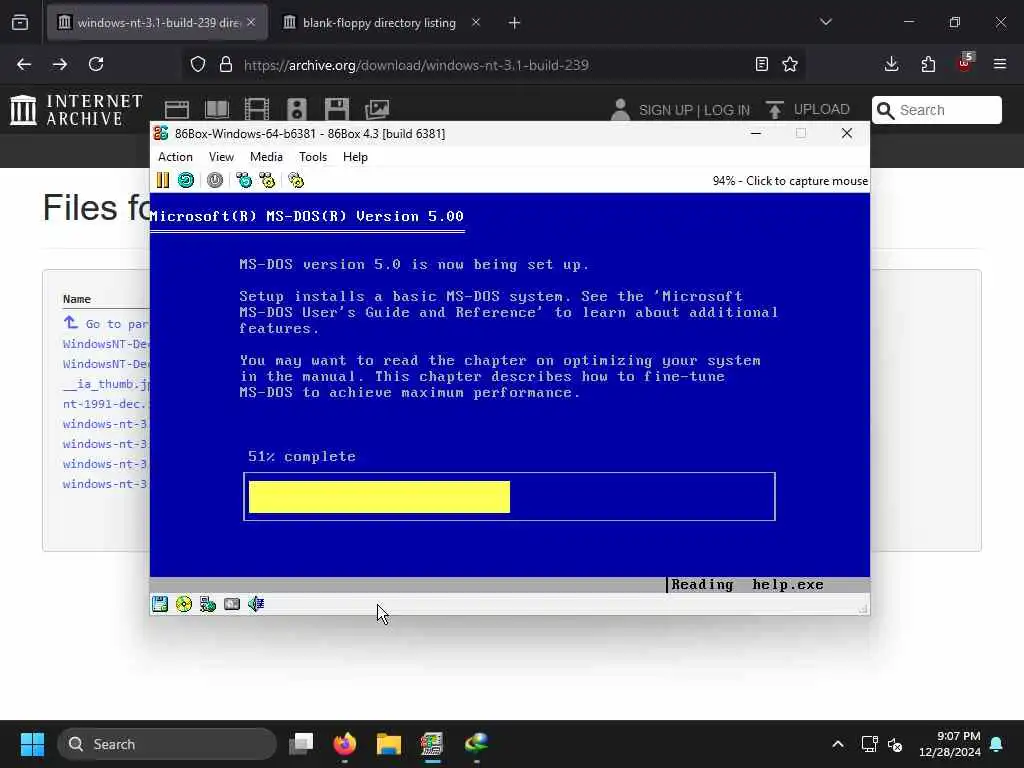1024x768 pixels.
Task: Open Windows Start menu
Action: point(32,744)
